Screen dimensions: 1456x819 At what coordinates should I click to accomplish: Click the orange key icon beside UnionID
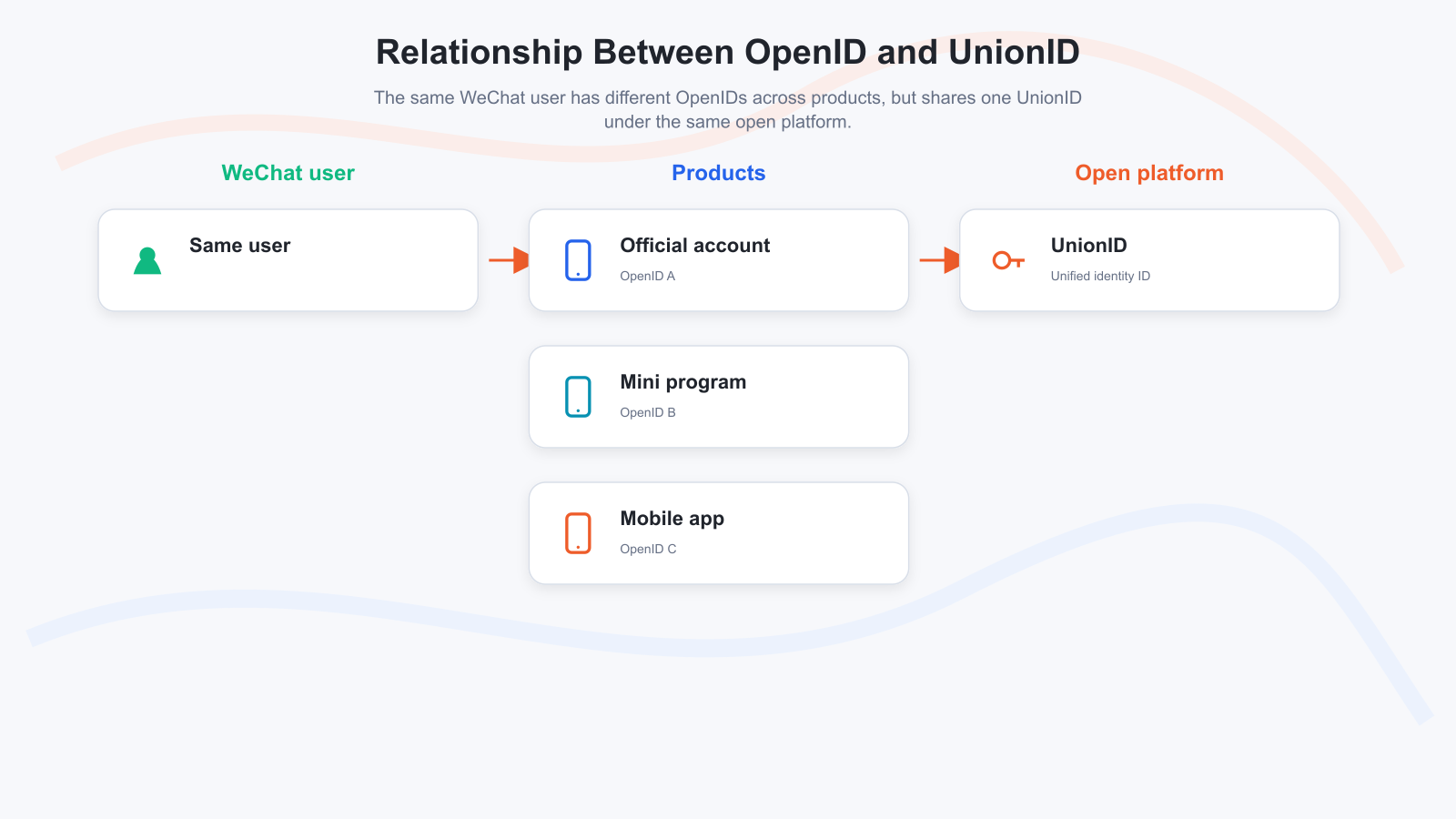click(x=1008, y=261)
